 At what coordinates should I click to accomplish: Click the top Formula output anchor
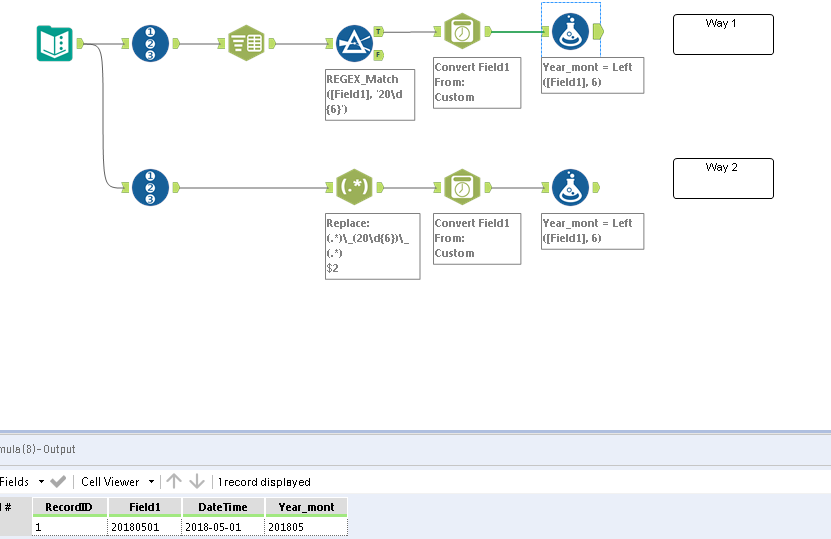(x=598, y=31)
